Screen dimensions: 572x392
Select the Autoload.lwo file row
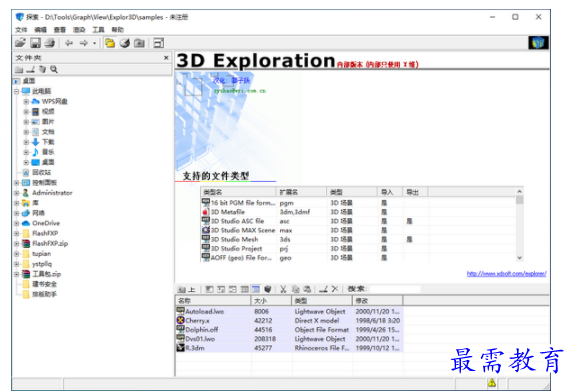coord(289,311)
